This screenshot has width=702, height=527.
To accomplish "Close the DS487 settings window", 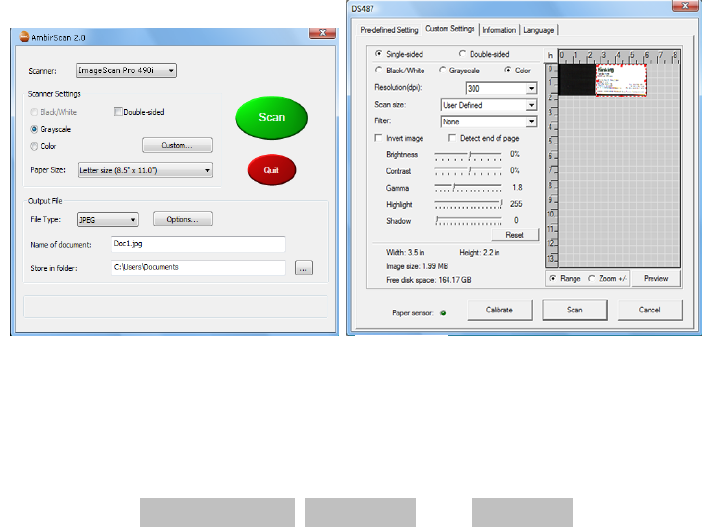I will [x=685, y=5].
